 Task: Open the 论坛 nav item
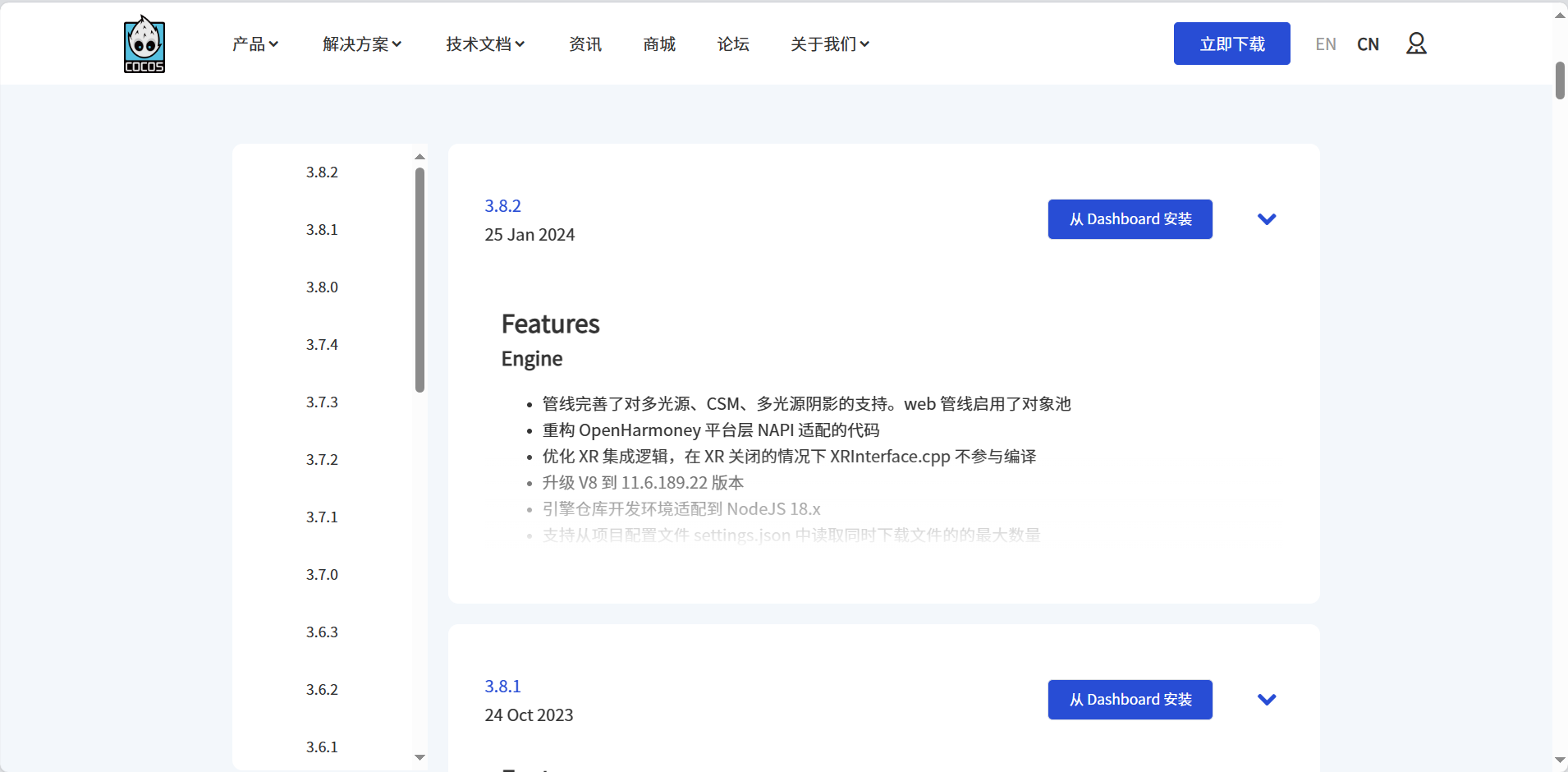[733, 44]
